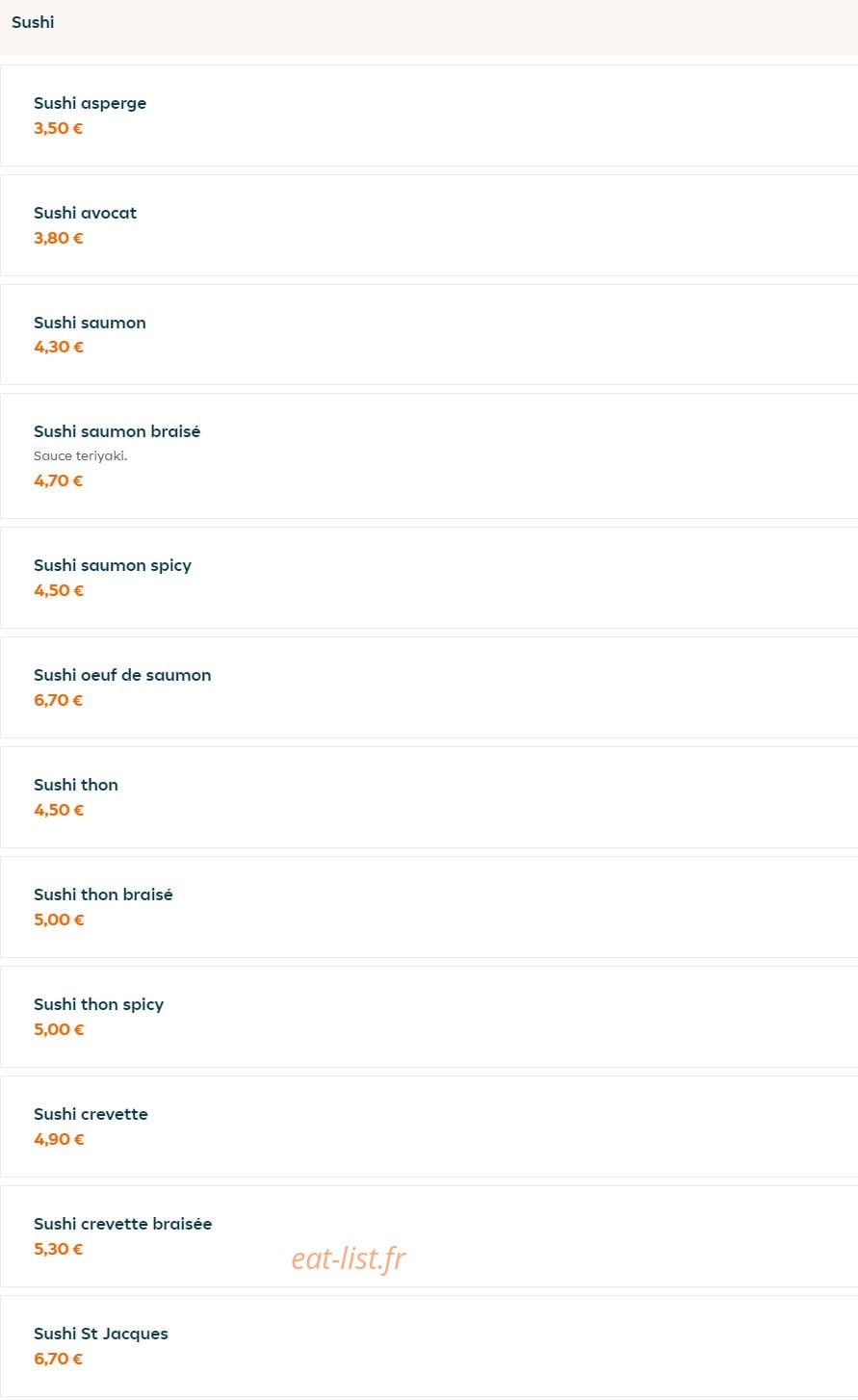858x1400 pixels.
Task: Select the Sushi asperge menu item
Action: pyautogui.click(x=429, y=116)
